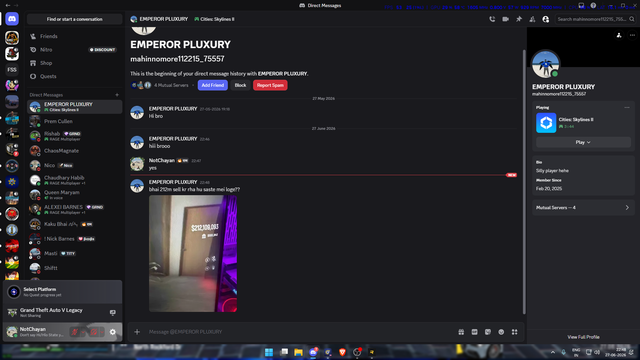Open the sticker picker

click(x=488, y=332)
